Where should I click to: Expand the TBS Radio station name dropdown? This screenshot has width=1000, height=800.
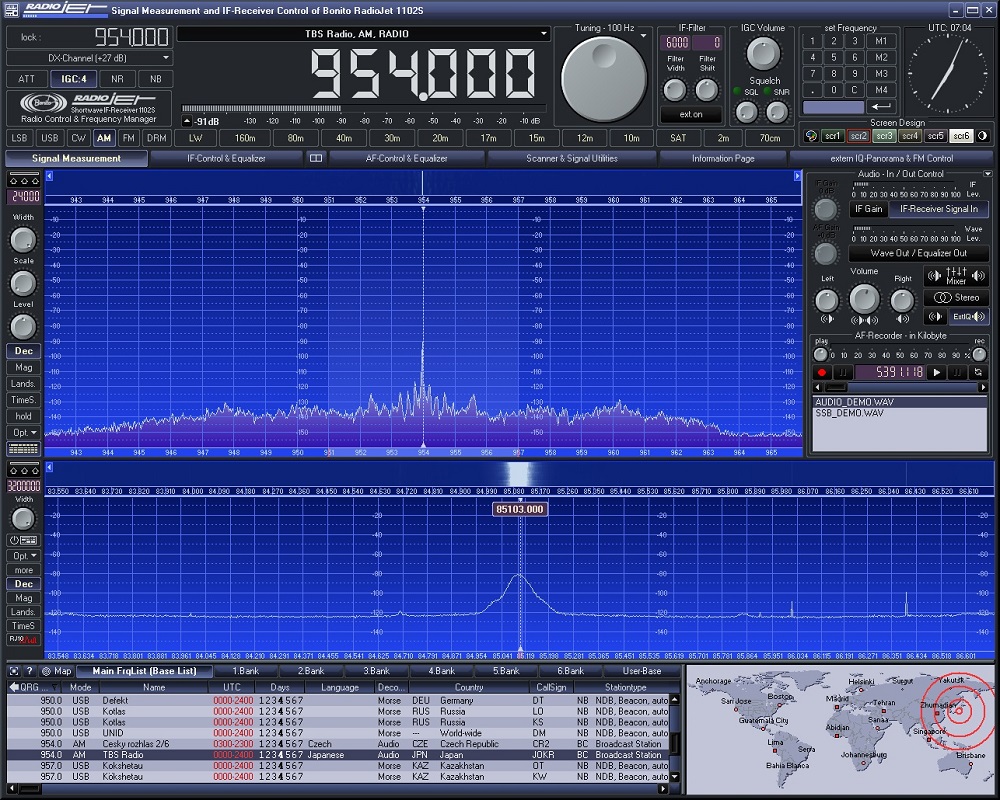click(x=543, y=33)
